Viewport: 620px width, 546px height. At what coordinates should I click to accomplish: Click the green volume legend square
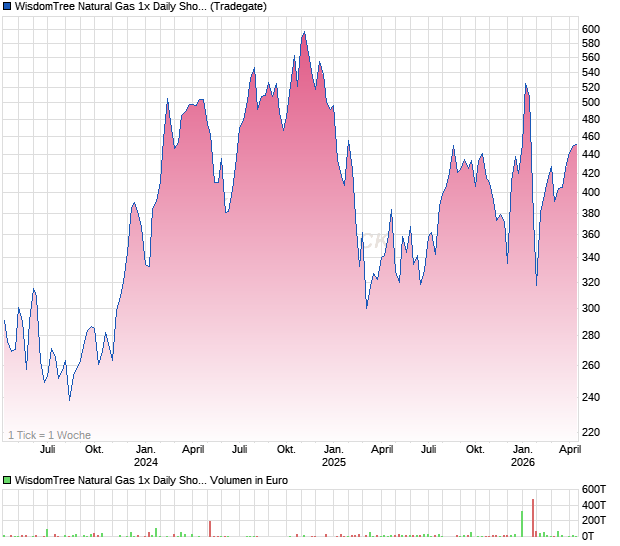7,480
